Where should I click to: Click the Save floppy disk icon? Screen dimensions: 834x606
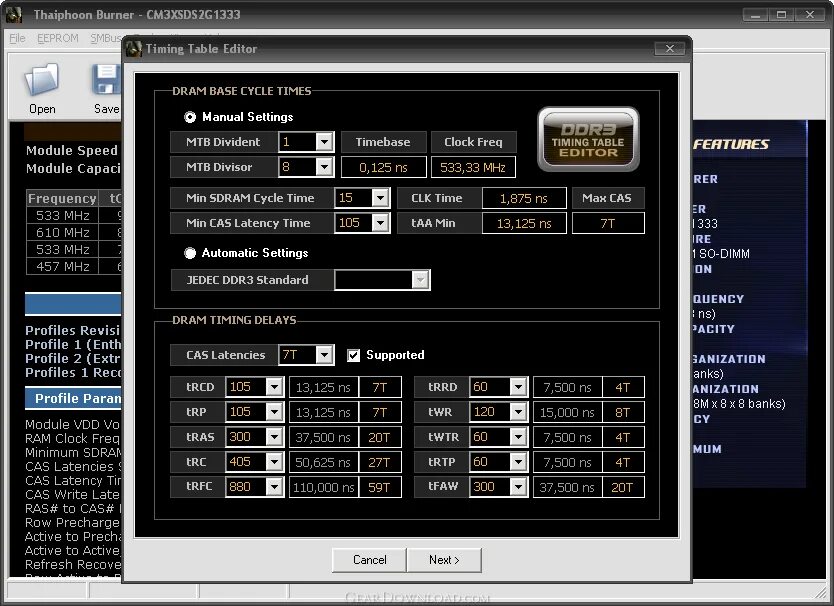pyautogui.click(x=107, y=80)
